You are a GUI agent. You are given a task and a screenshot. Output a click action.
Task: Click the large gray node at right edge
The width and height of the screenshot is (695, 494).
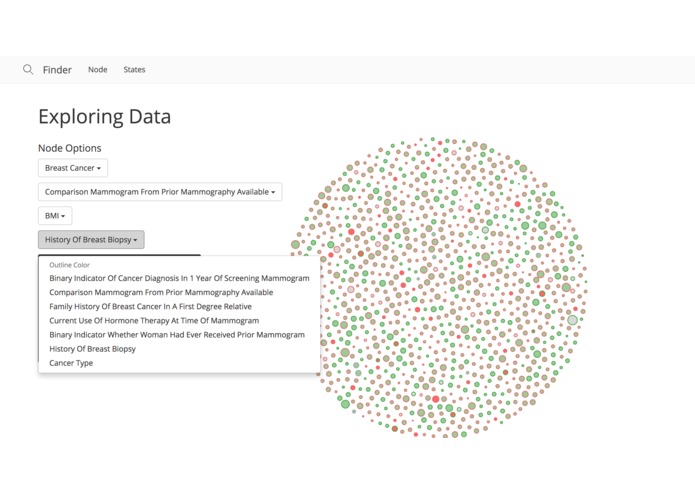click(x=573, y=320)
